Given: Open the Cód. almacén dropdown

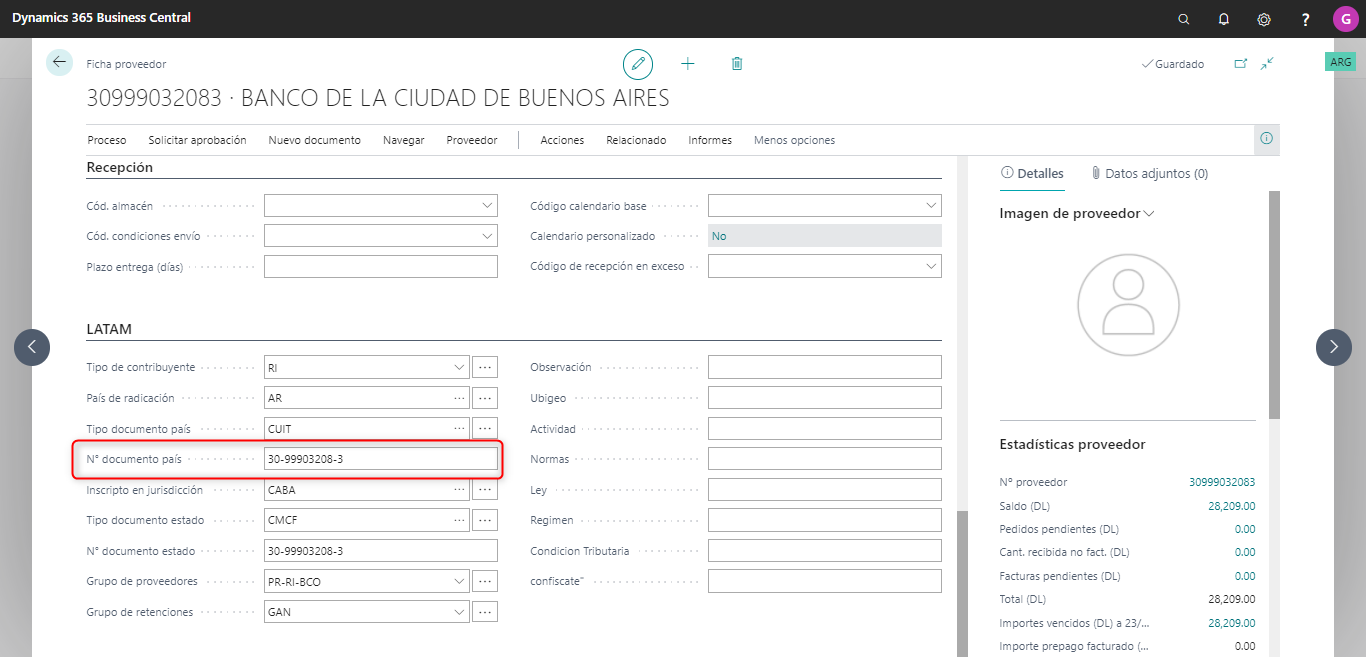Looking at the screenshot, I should click(487, 206).
